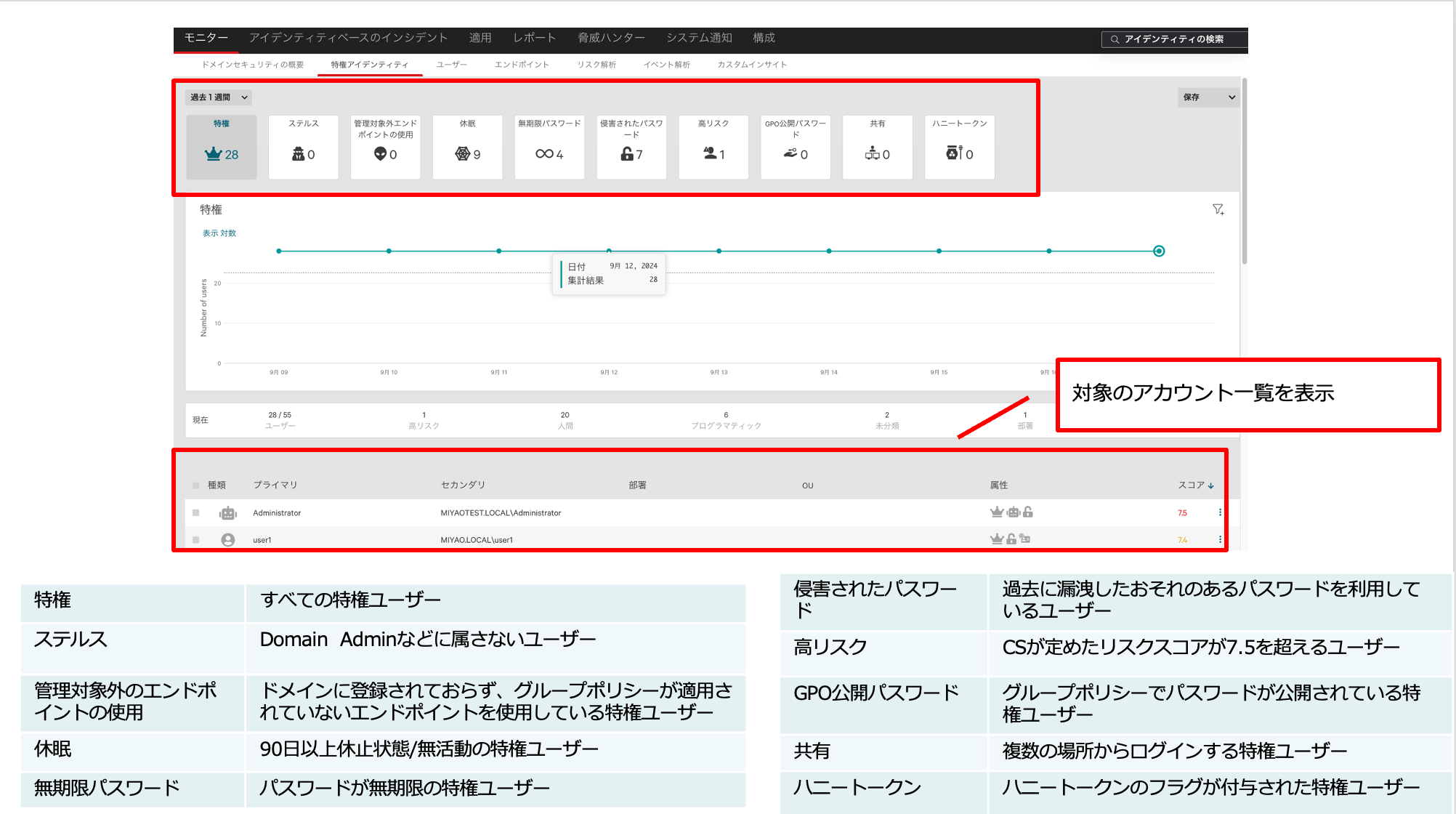This screenshot has width=1456, height=814.
Task: Click the open padlock icon for 侵害されたパスワード
Action: [x=627, y=153]
